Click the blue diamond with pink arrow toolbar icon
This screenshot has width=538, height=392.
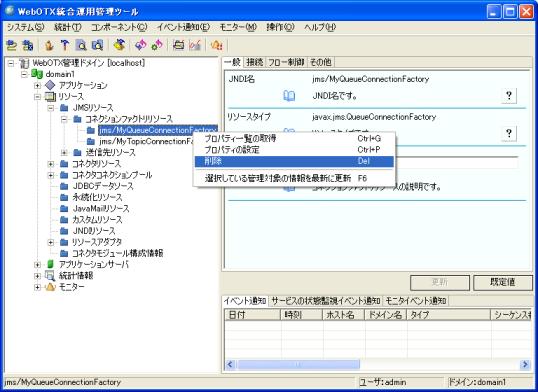point(141,45)
